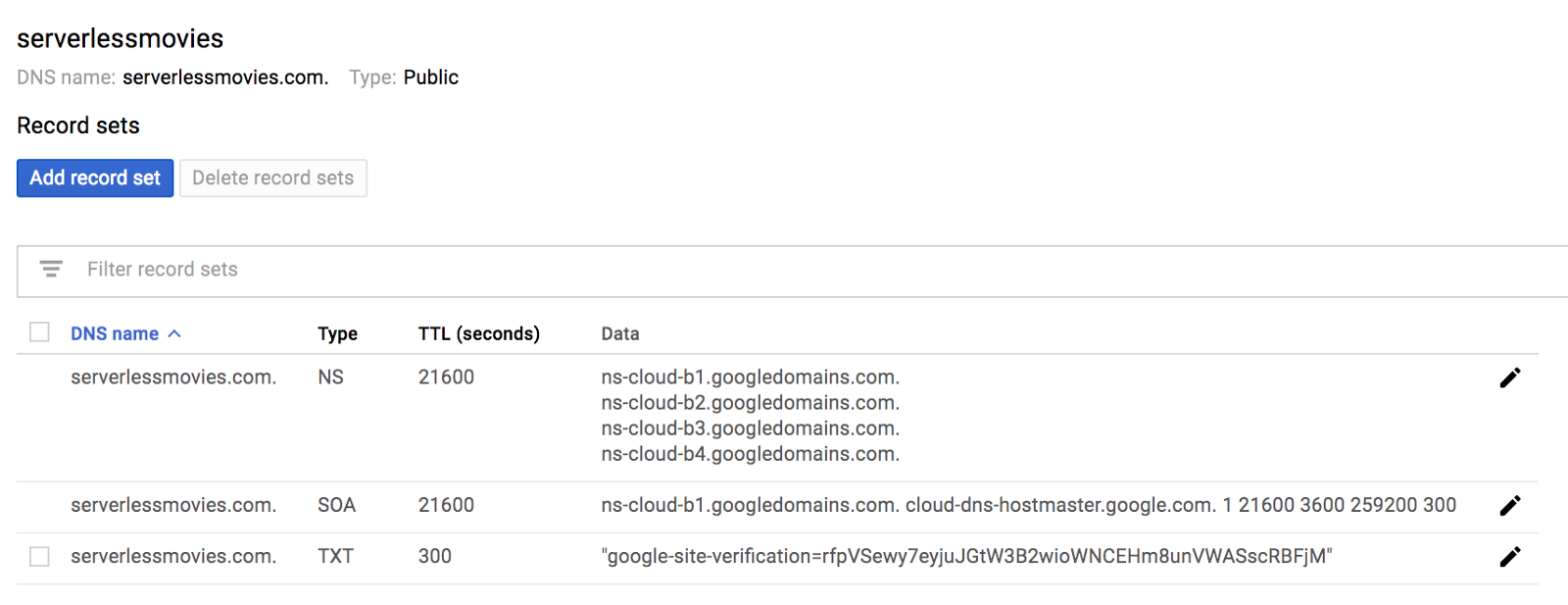
Task: Click the ns-cloud-b4.googledomains.com. nameserver entry
Action: [750, 454]
